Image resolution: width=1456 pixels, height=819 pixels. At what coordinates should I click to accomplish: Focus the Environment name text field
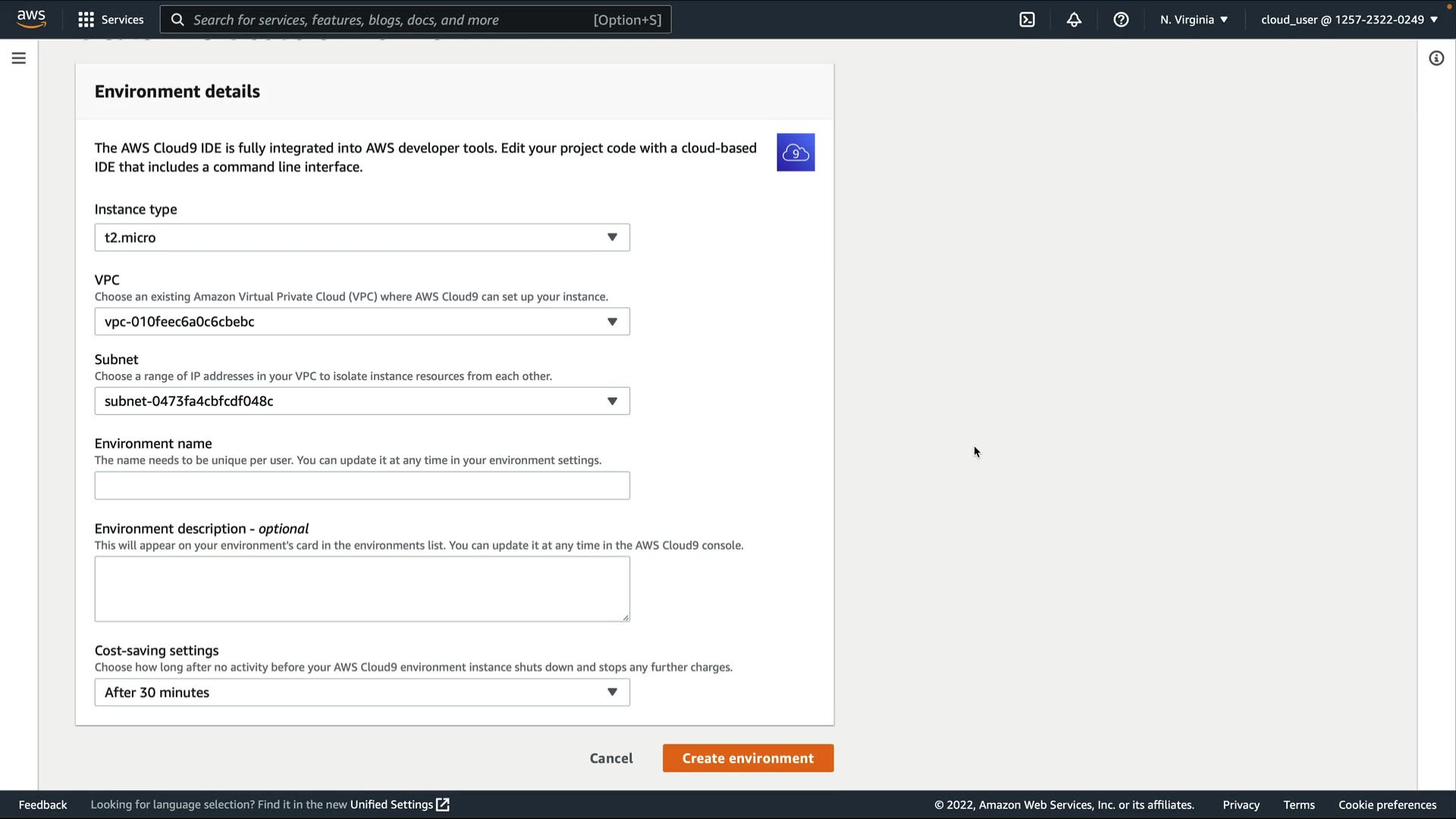pos(362,485)
